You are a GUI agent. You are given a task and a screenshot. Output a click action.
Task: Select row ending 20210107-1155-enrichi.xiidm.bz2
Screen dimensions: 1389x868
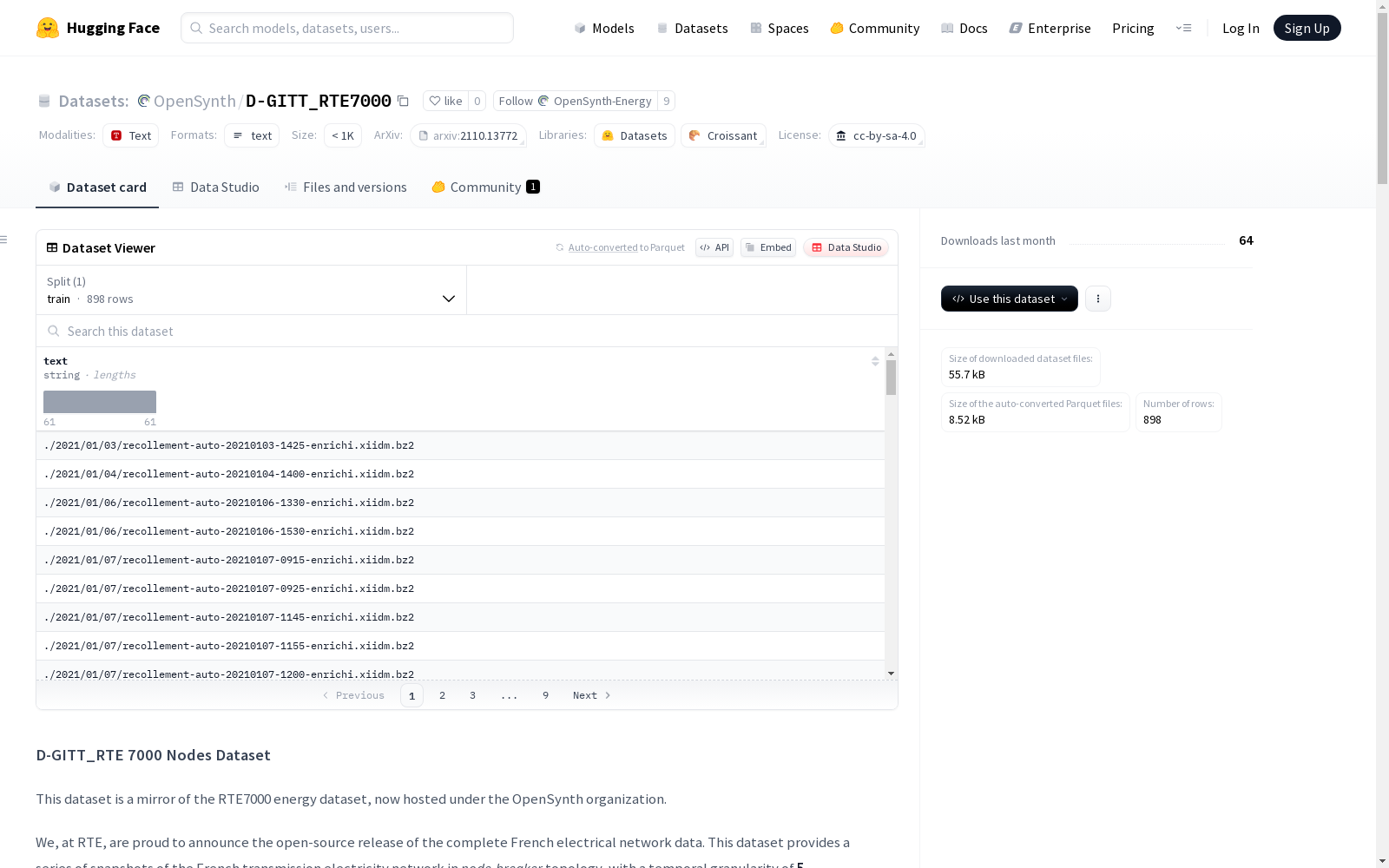460,646
